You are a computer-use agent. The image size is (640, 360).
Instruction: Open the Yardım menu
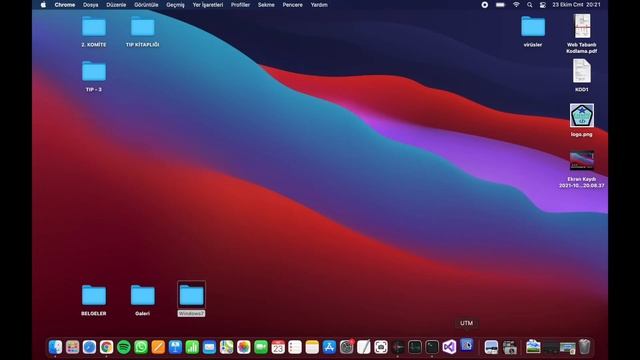(x=319, y=5)
